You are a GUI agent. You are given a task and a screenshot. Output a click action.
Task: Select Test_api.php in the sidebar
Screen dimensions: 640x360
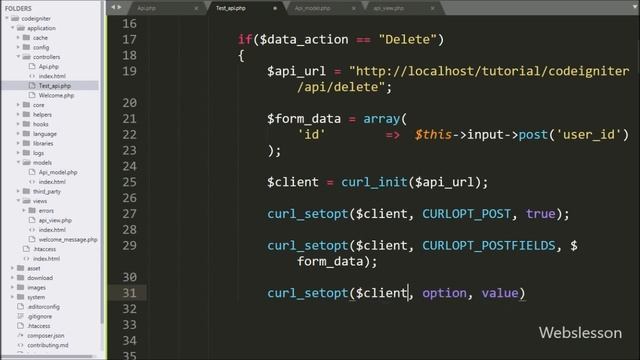[55, 86]
